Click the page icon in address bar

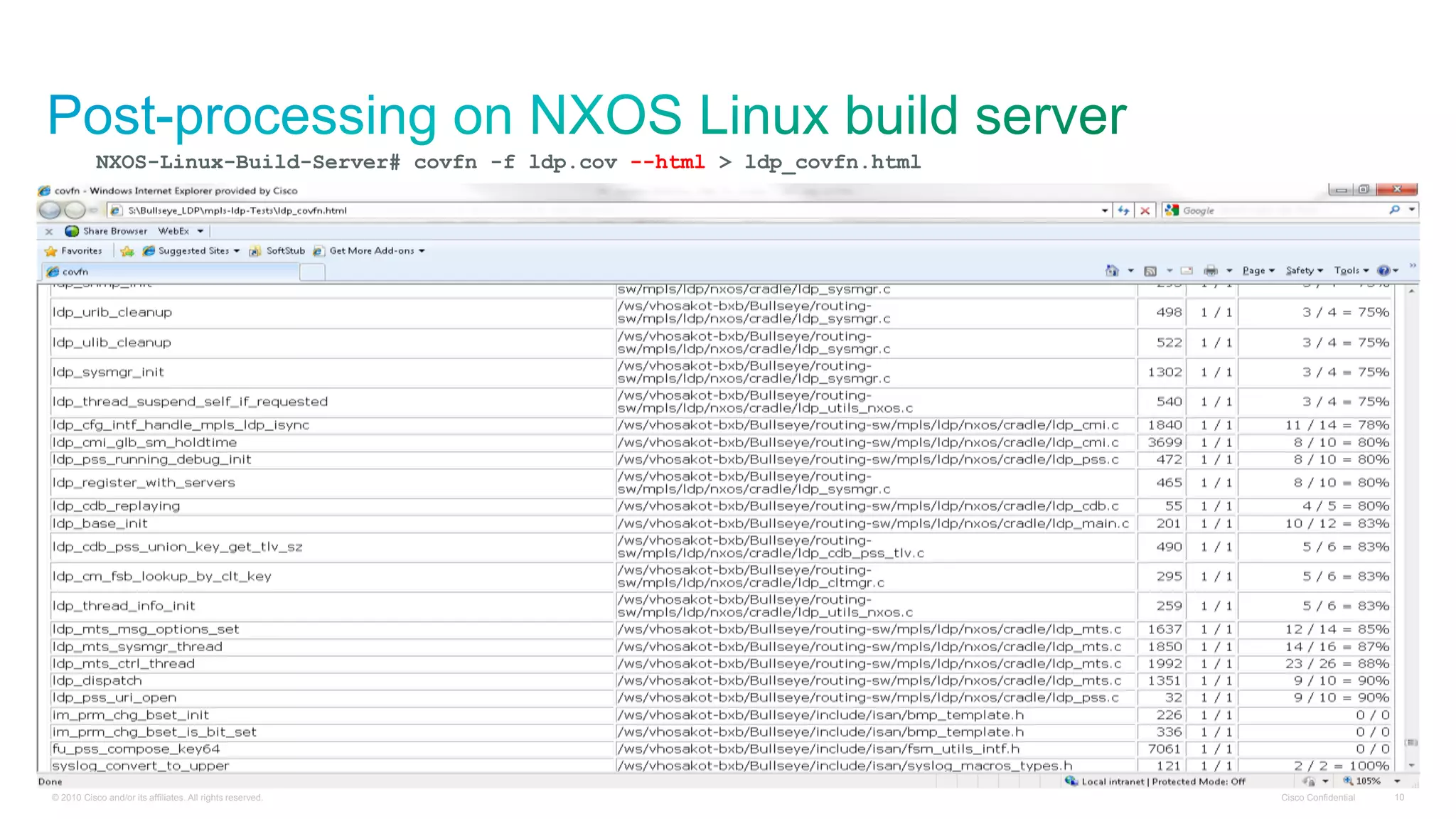117,210
